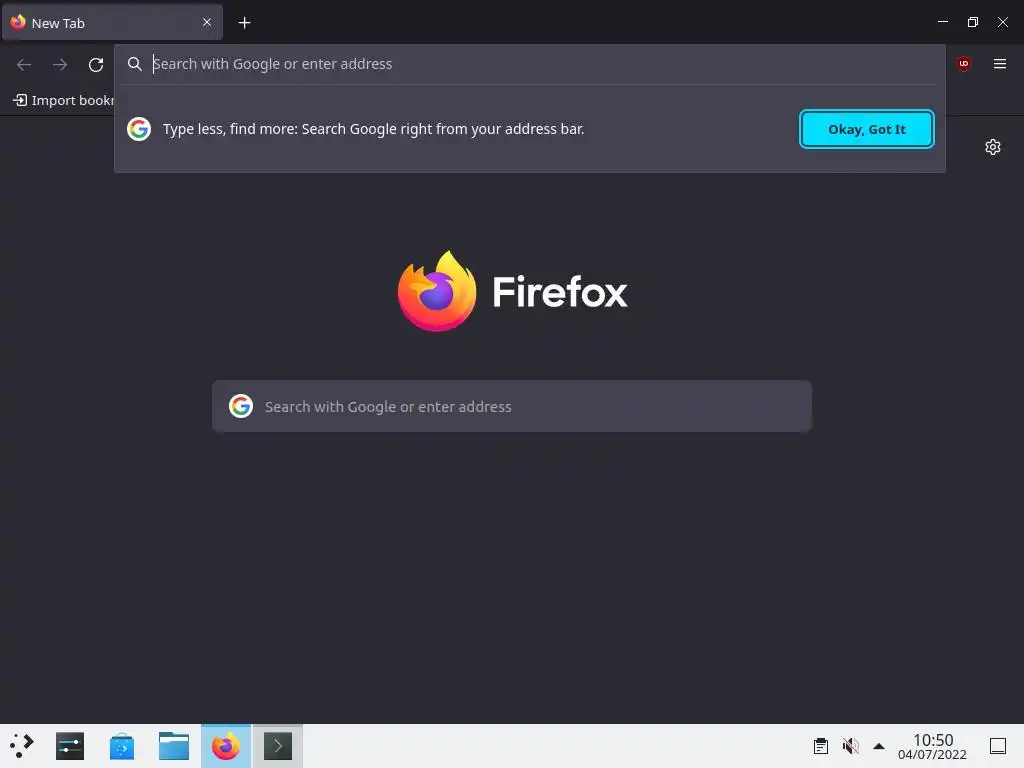Click the muted volume tray icon

click(850, 746)
